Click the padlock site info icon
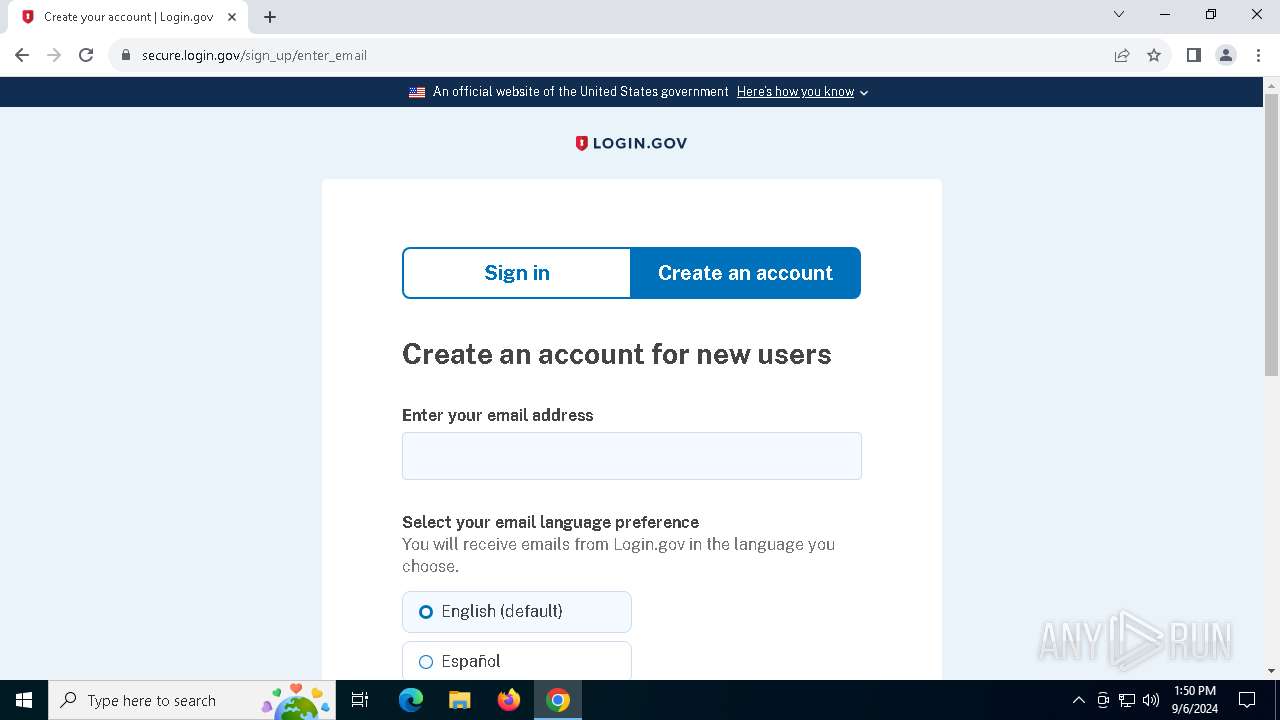Viewport: 1280px width, 720px height. pos(126,55)
